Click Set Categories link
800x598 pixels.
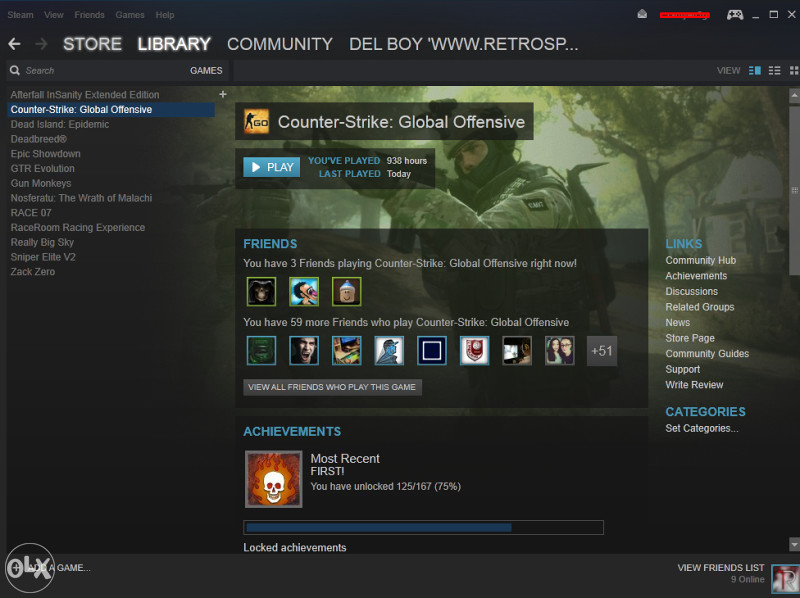point(702,428)
